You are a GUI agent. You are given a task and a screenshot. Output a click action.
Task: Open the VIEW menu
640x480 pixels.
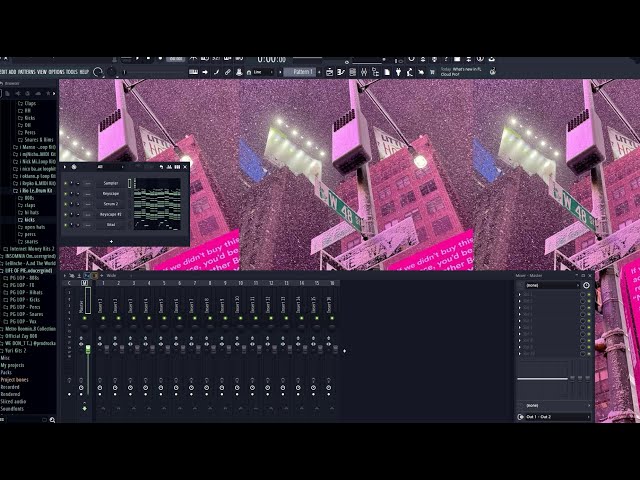(42, 72)
